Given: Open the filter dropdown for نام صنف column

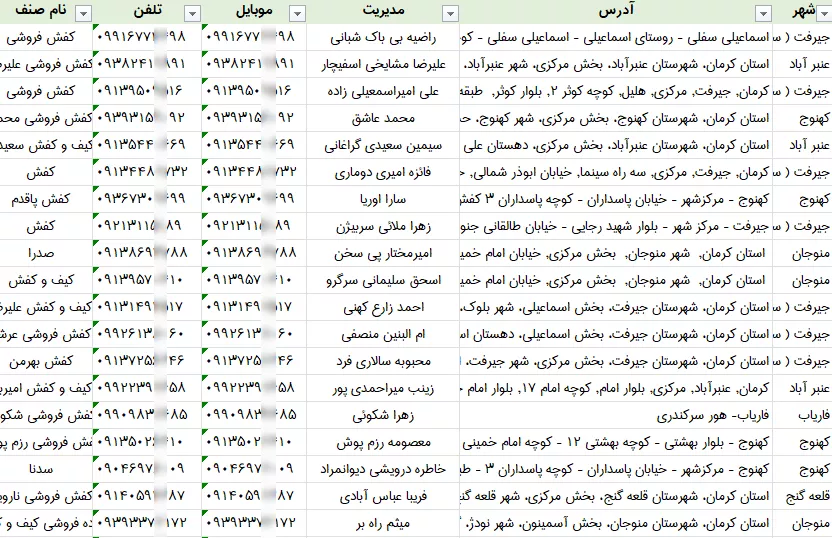Looking at the screenshot, I should point(83,13).
